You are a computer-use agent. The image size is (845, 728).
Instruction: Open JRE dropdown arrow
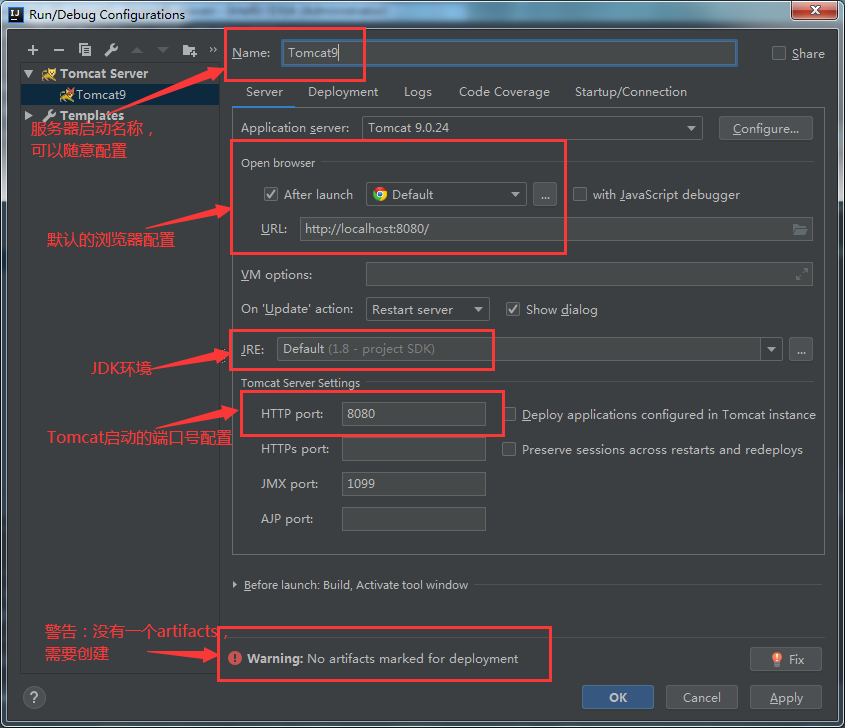(x=771, y=349)
